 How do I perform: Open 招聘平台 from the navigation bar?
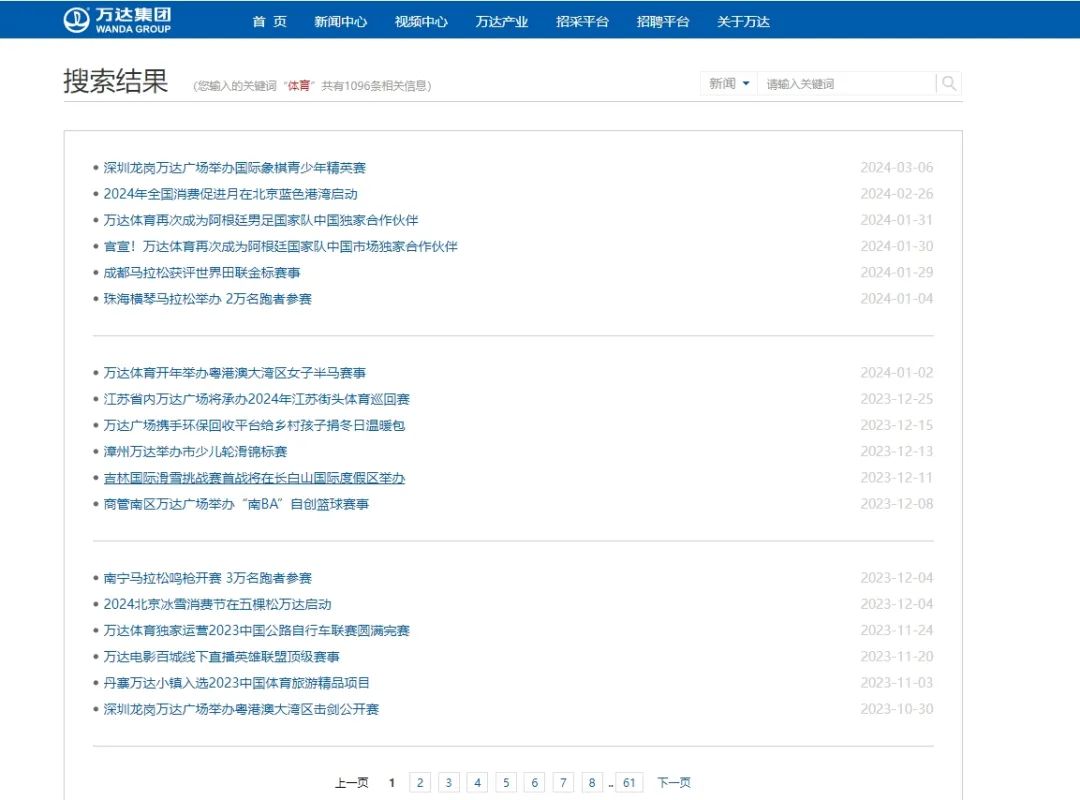point(663,21)
